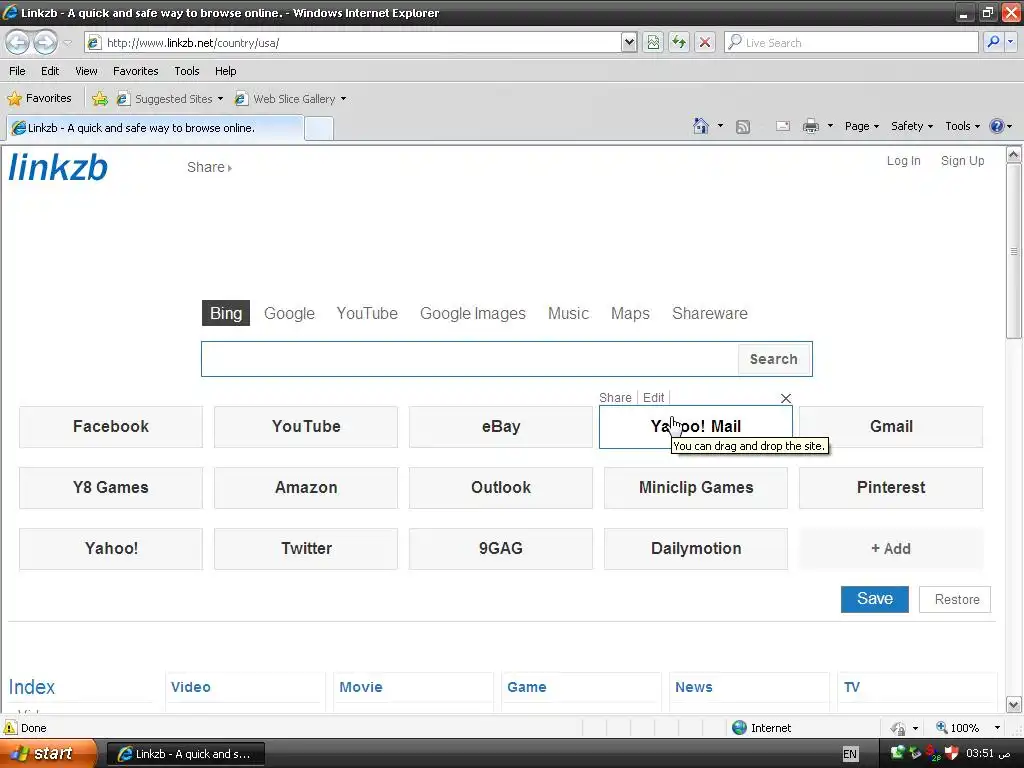This screenshot has width=1024, height=768.
Task: Open the View menu
Action: [x=86, y=71]
